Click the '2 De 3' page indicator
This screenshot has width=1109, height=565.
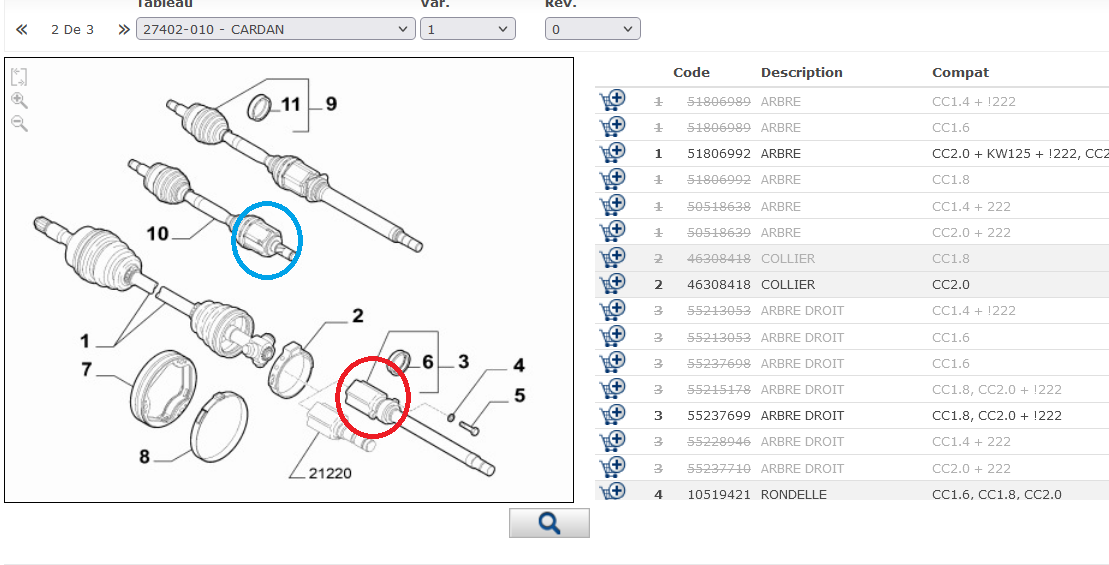click(72, 30)
